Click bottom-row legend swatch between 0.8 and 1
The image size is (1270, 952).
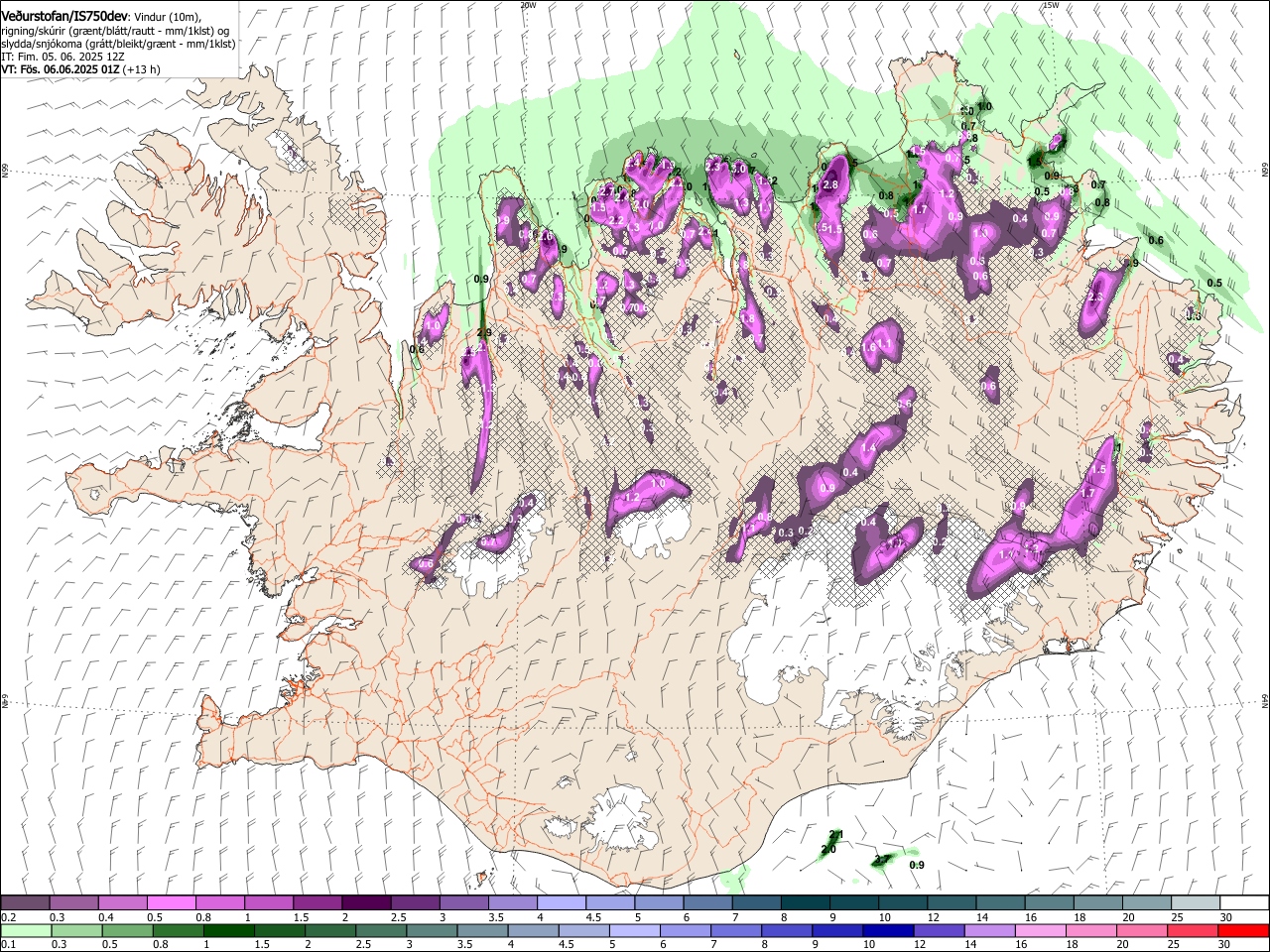tap(178, 931)
